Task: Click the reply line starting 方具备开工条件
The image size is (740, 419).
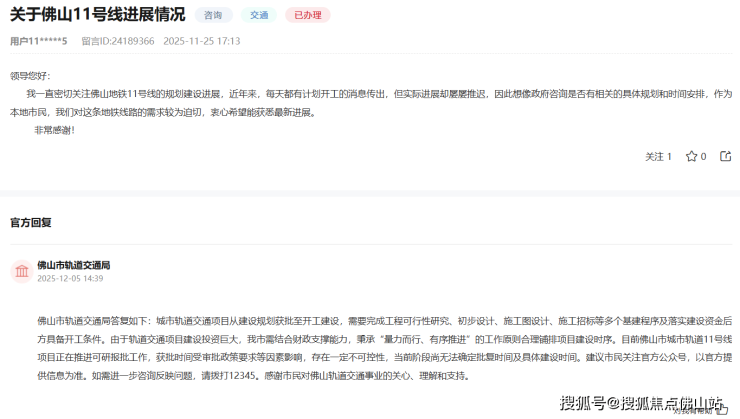Action: [x=385, y=339]
